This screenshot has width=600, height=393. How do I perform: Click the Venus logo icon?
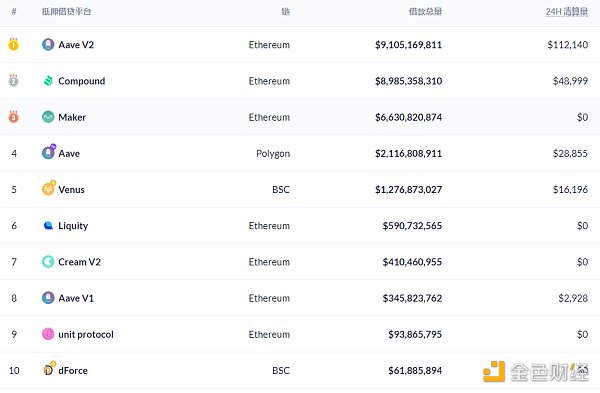tap(49, 188)
